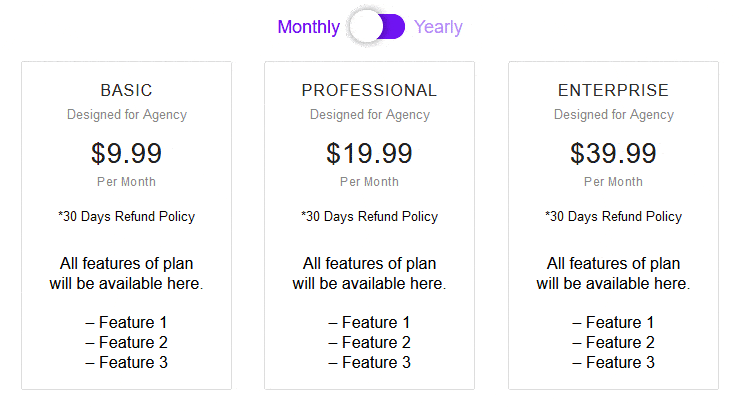Click the ENTERPRISE plan title
This screenshot has width=744, height=418.
[x=613, y=90]
